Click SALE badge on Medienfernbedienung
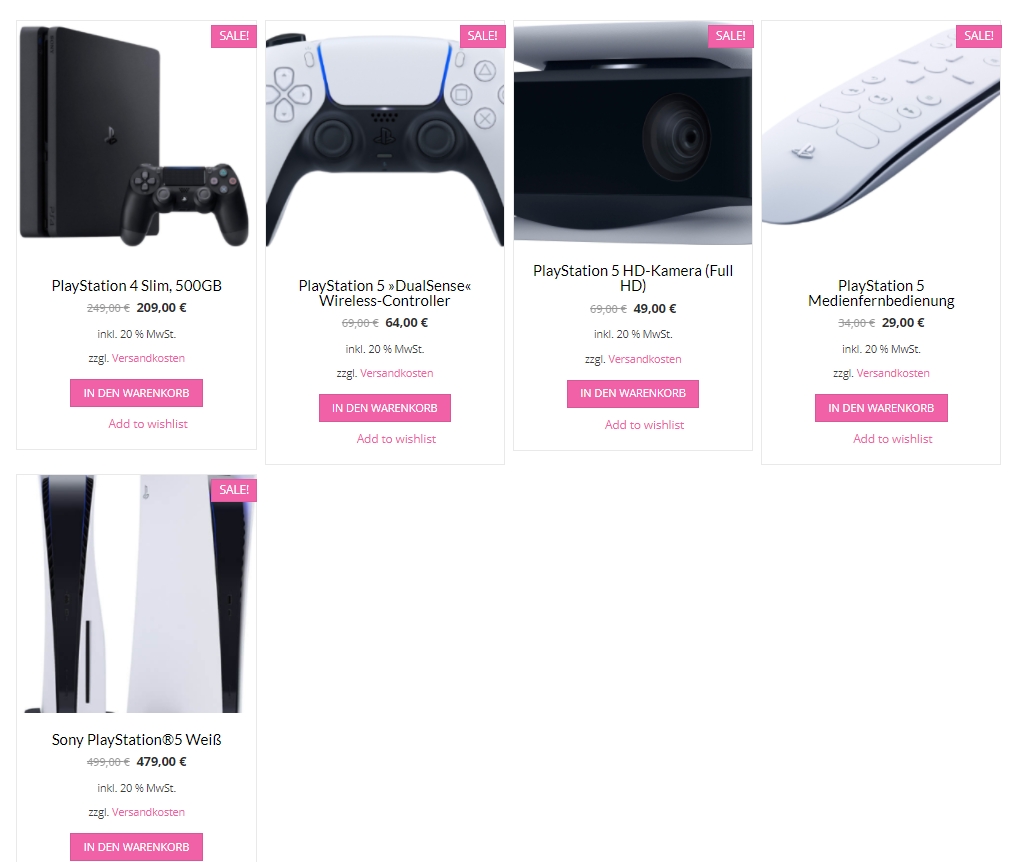This screenshot has height=862, width=1018. (x=978, y=36)
